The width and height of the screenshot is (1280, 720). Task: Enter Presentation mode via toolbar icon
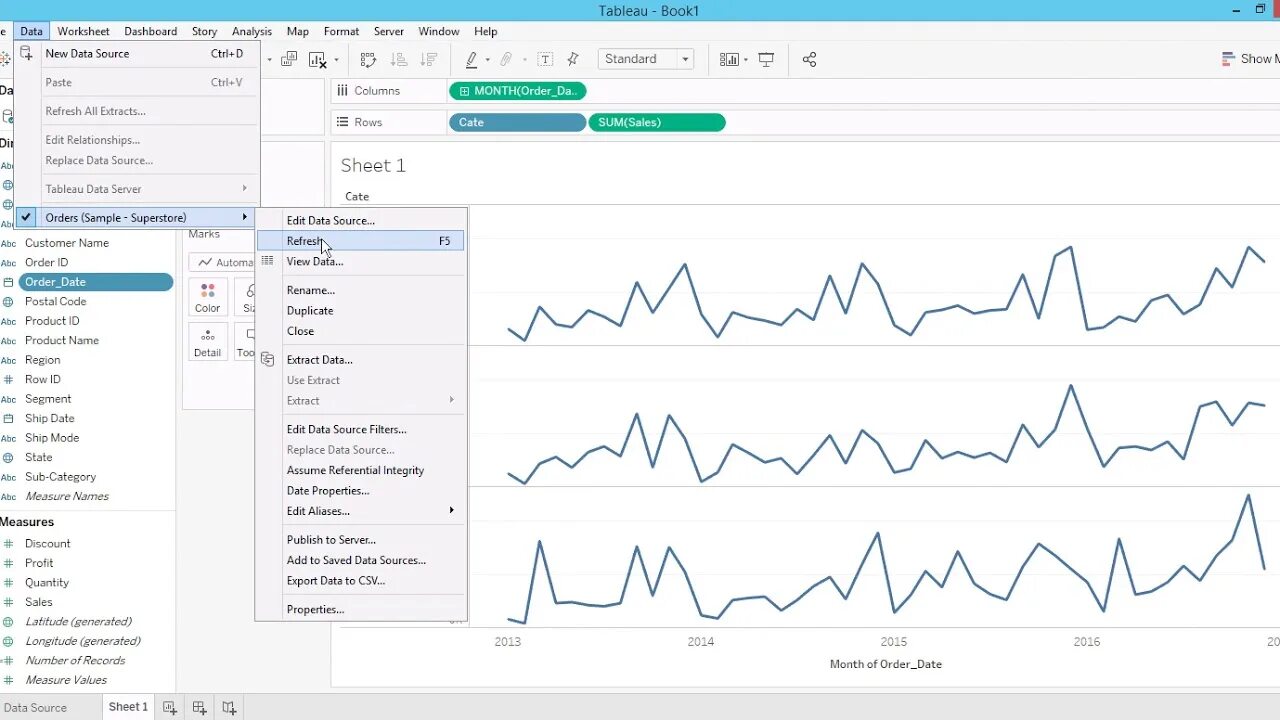(766, 59)
